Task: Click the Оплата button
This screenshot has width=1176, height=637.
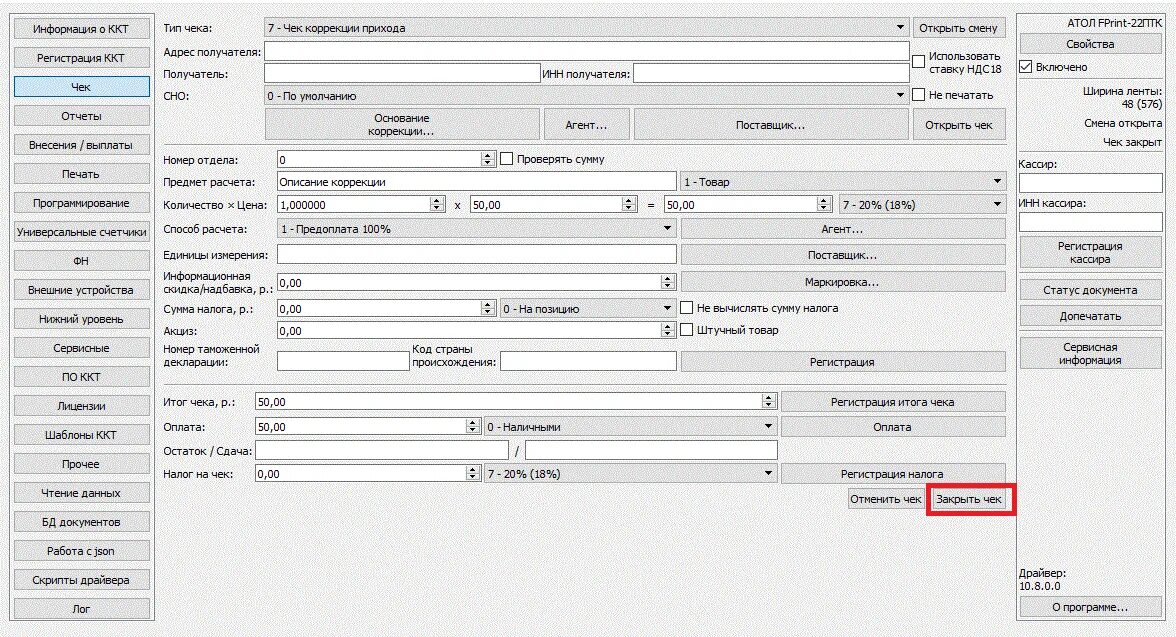Action: 893,427
